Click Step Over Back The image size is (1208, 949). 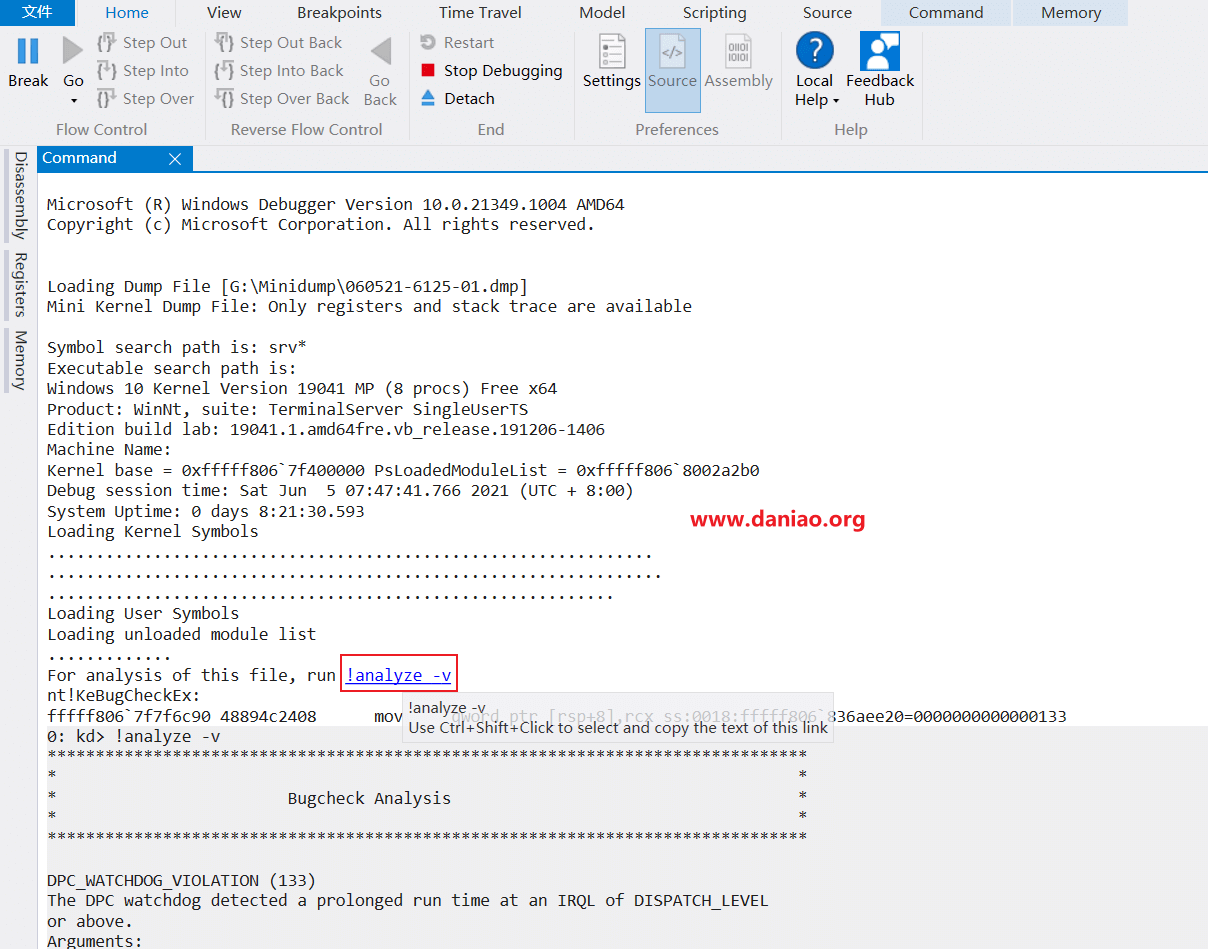282,99
